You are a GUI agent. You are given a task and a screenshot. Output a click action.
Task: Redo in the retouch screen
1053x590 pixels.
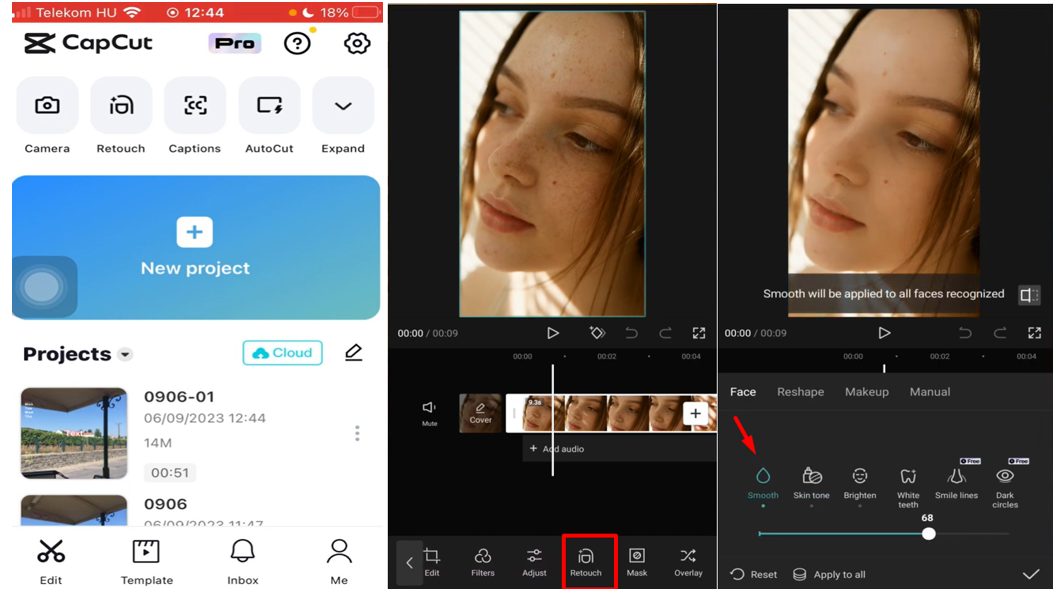[x=1000, y=333]
